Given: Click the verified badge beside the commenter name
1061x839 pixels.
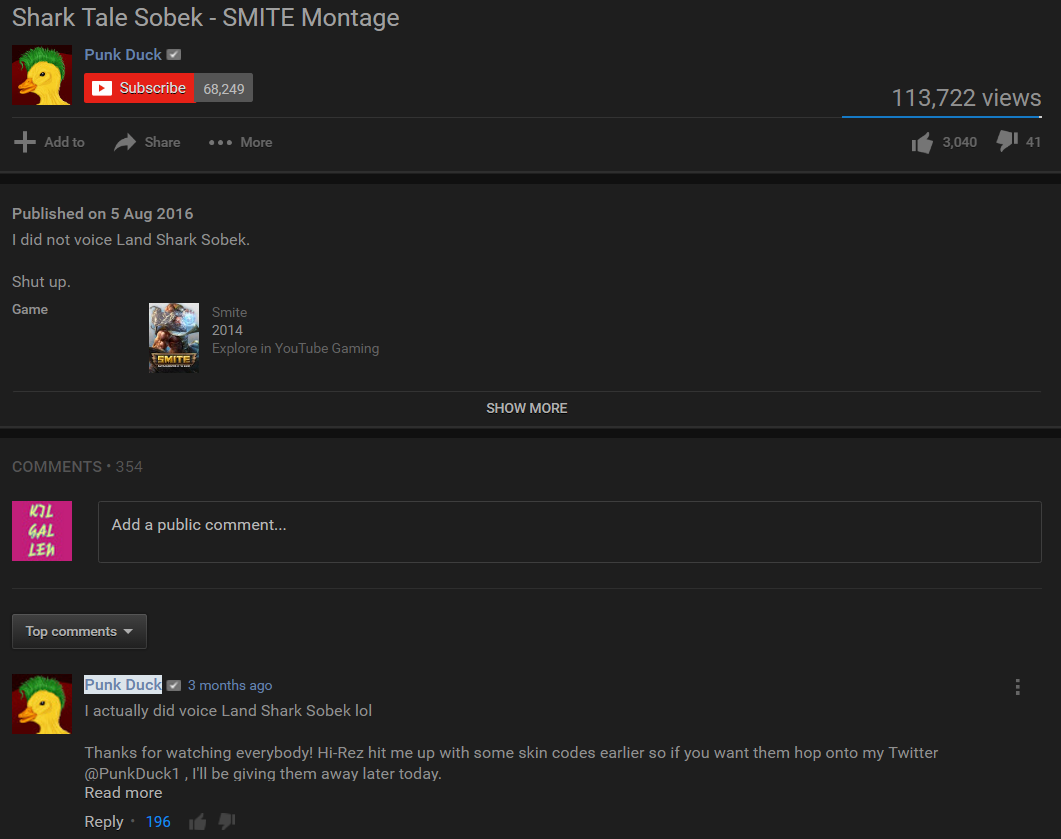Looking at the screenshot, I should [174, 685].
